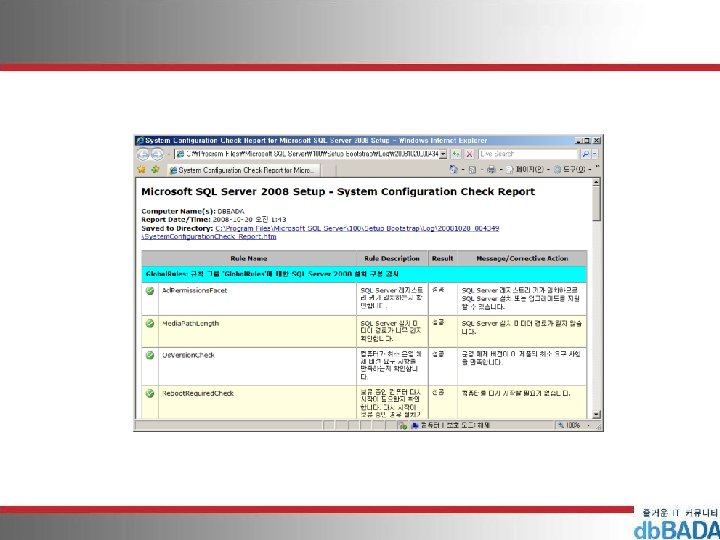Click the Report Date/Time line
The image size is (720, 540).
click(x=214, y=219)
